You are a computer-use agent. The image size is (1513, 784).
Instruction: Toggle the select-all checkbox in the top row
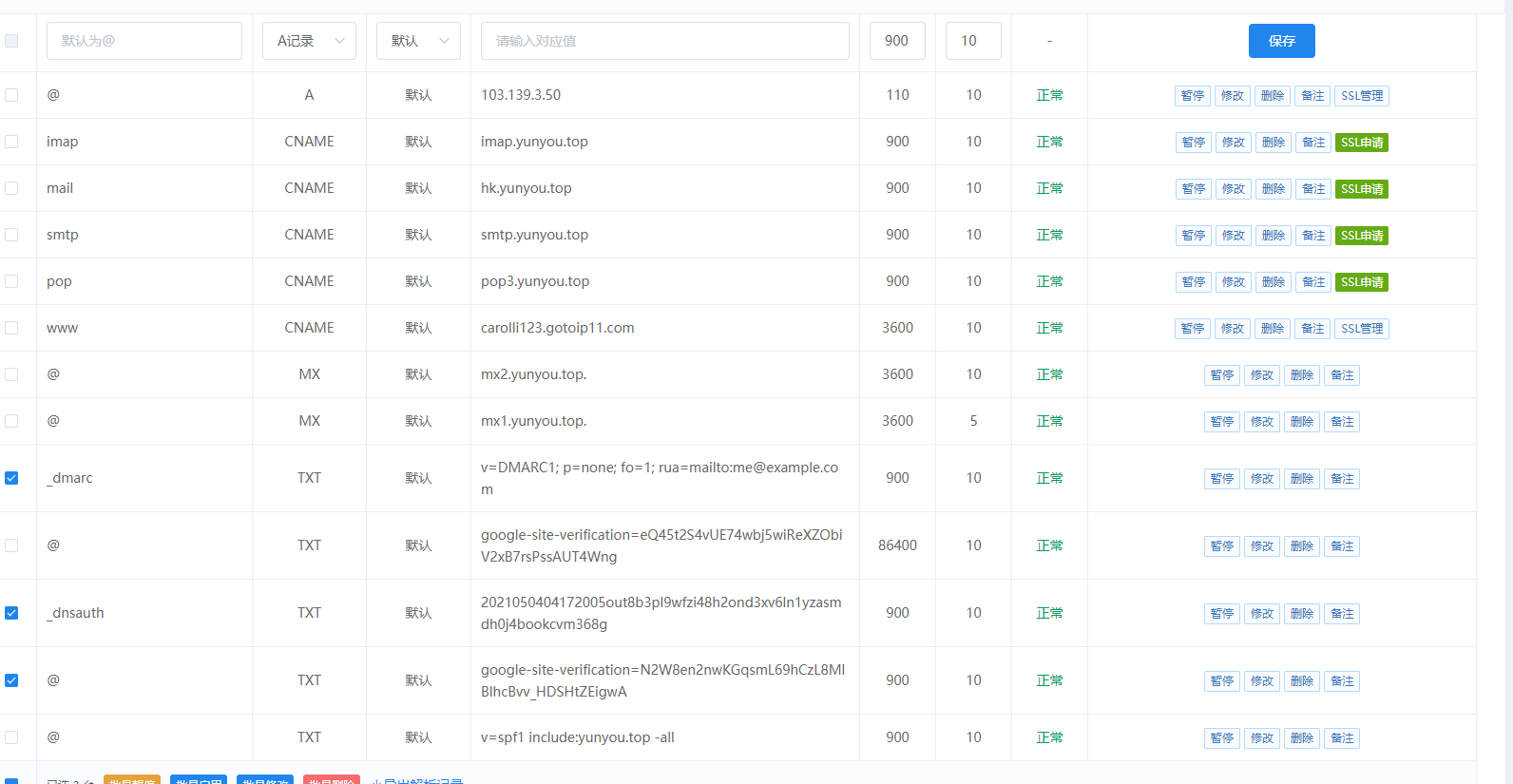tap(11, 41)
